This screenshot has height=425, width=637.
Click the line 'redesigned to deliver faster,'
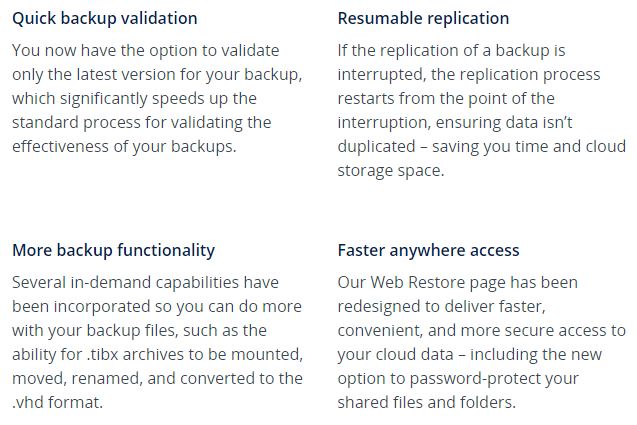[x=442, y=306]
